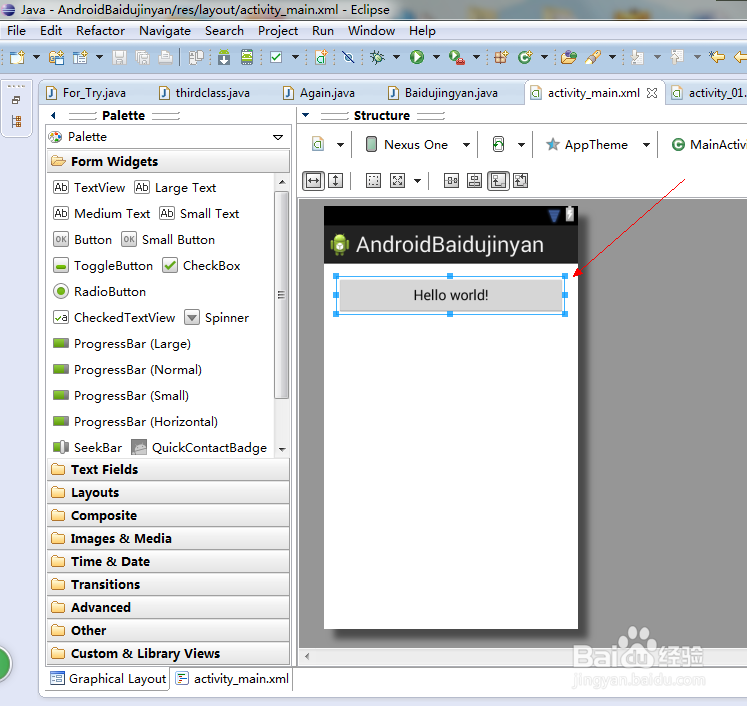
Task: Click the layout gravity grid icon
Action: [x=474, y=181]
